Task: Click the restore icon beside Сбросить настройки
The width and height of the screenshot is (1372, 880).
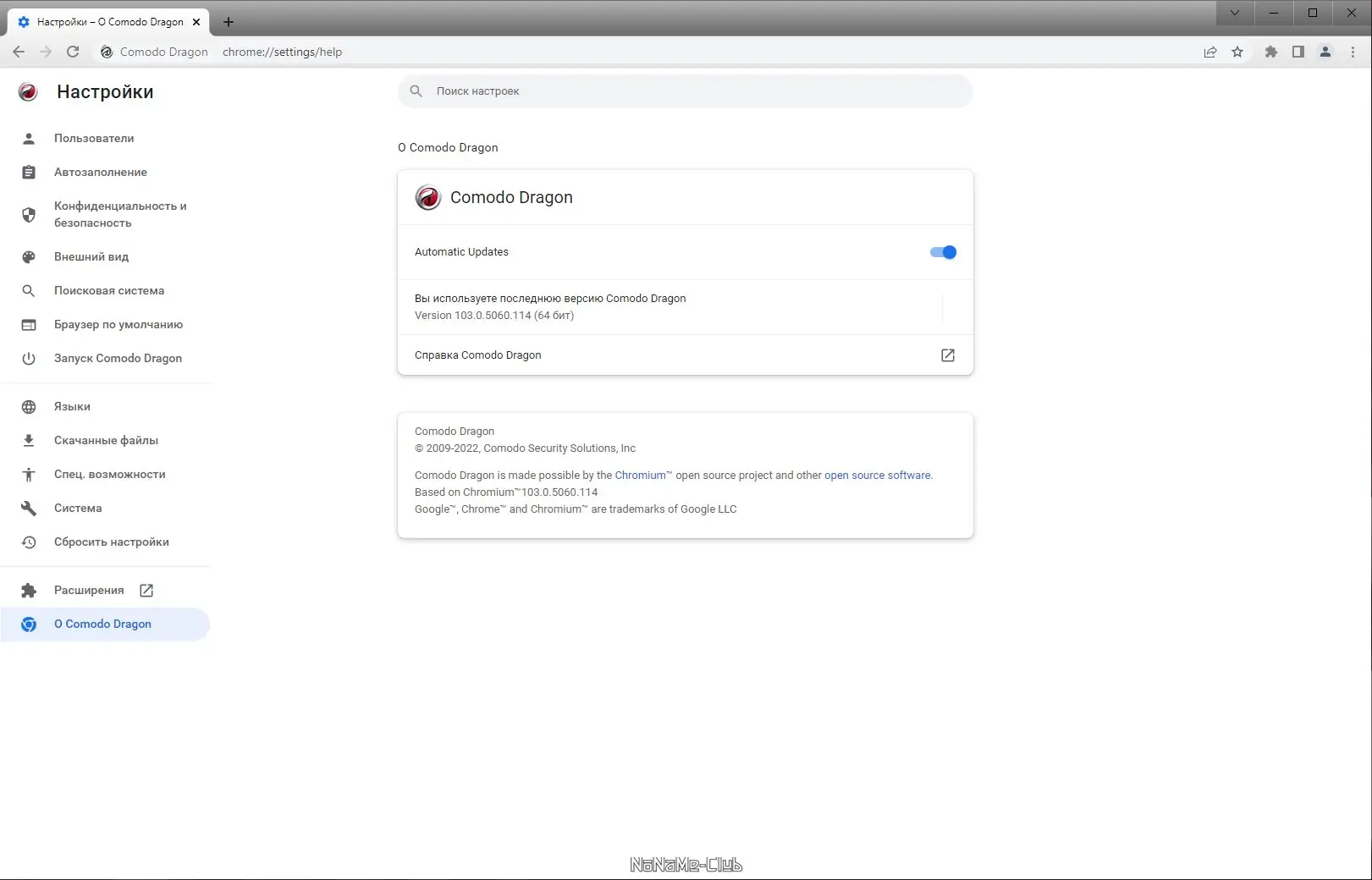Action: (x=29, y=542)
